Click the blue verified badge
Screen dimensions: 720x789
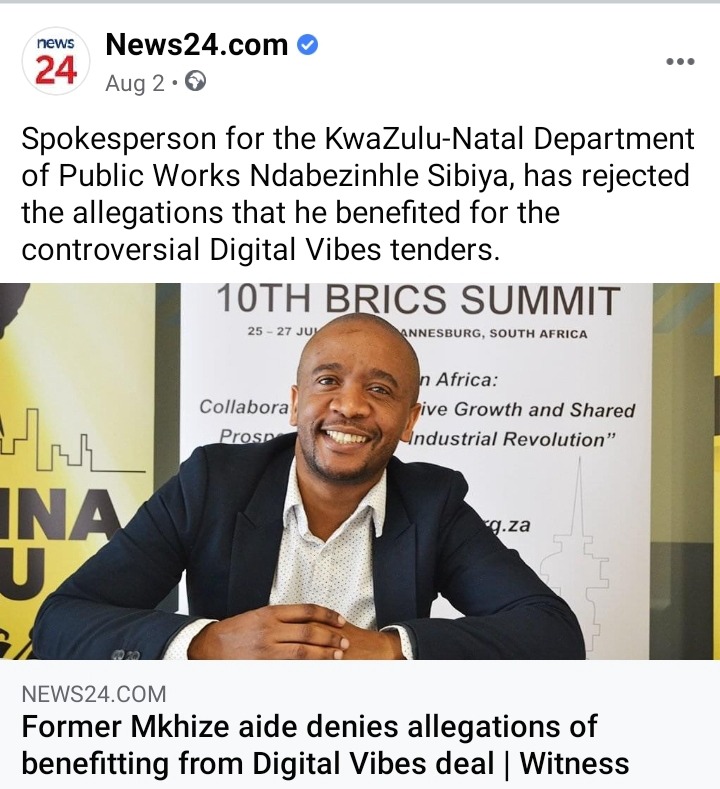pos(307,45)
